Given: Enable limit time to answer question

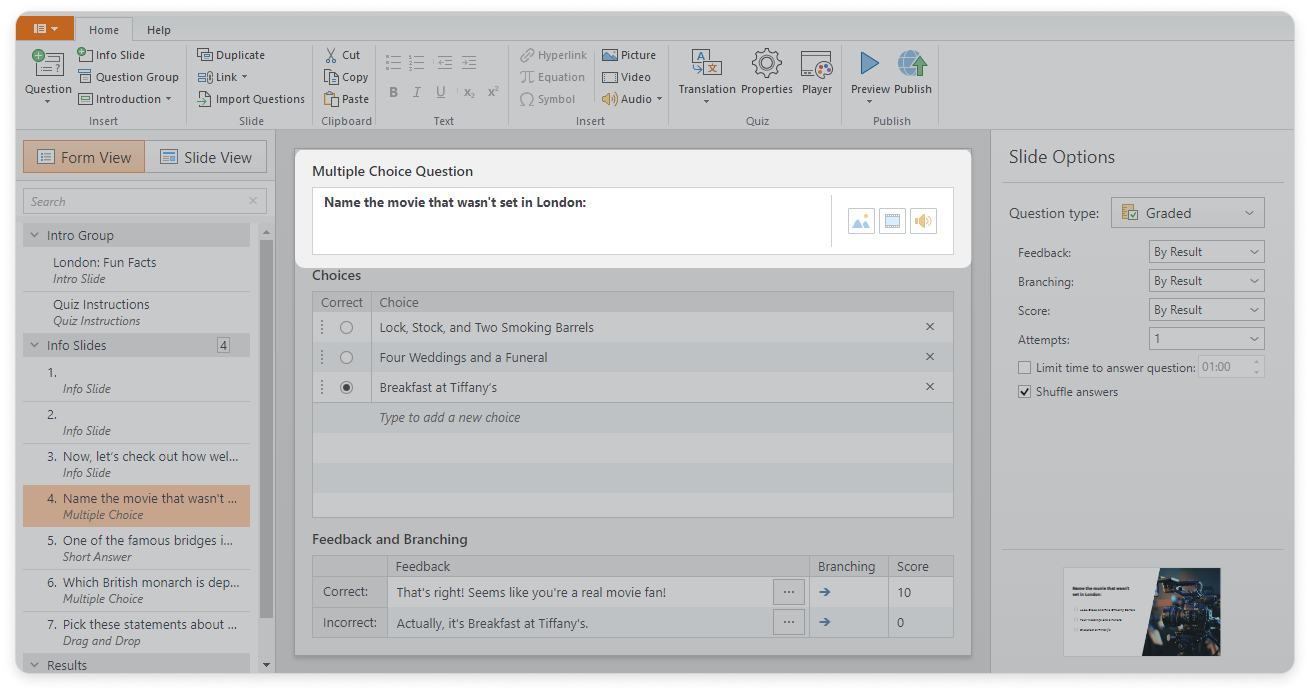Looking at the screenshot, I should click(1024, 368).
